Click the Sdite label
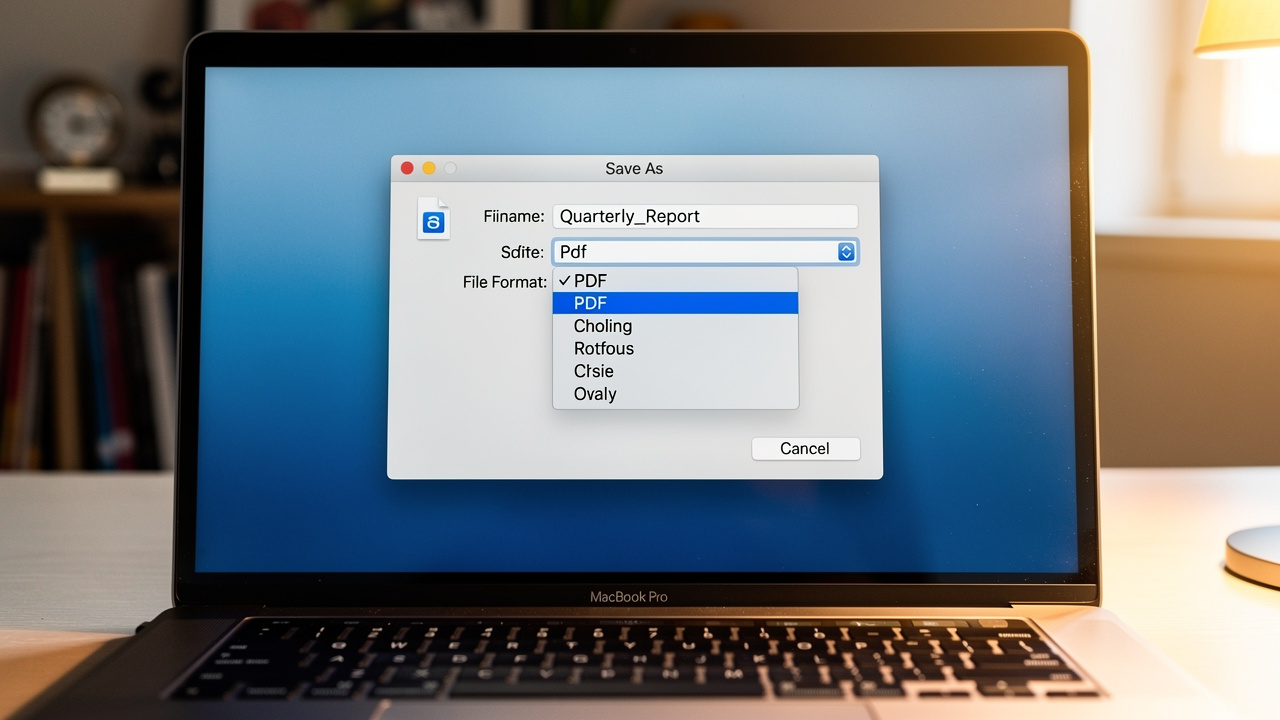The height and width of the screenshot is (720, 1280). point(522,252)
